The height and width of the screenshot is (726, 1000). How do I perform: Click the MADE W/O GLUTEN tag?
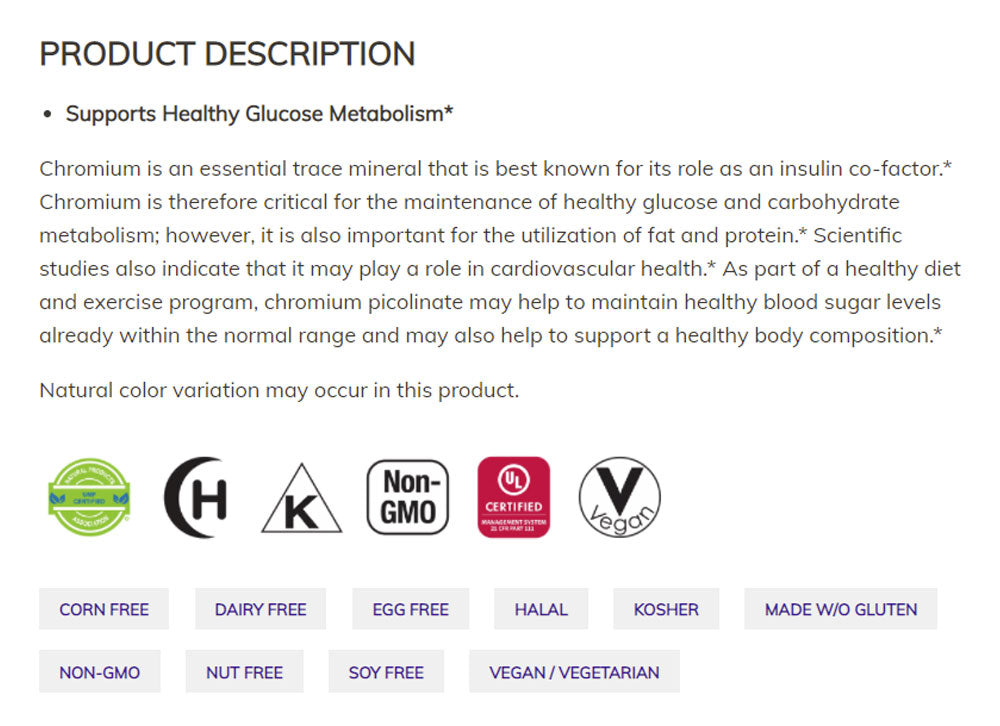[841, 609]
